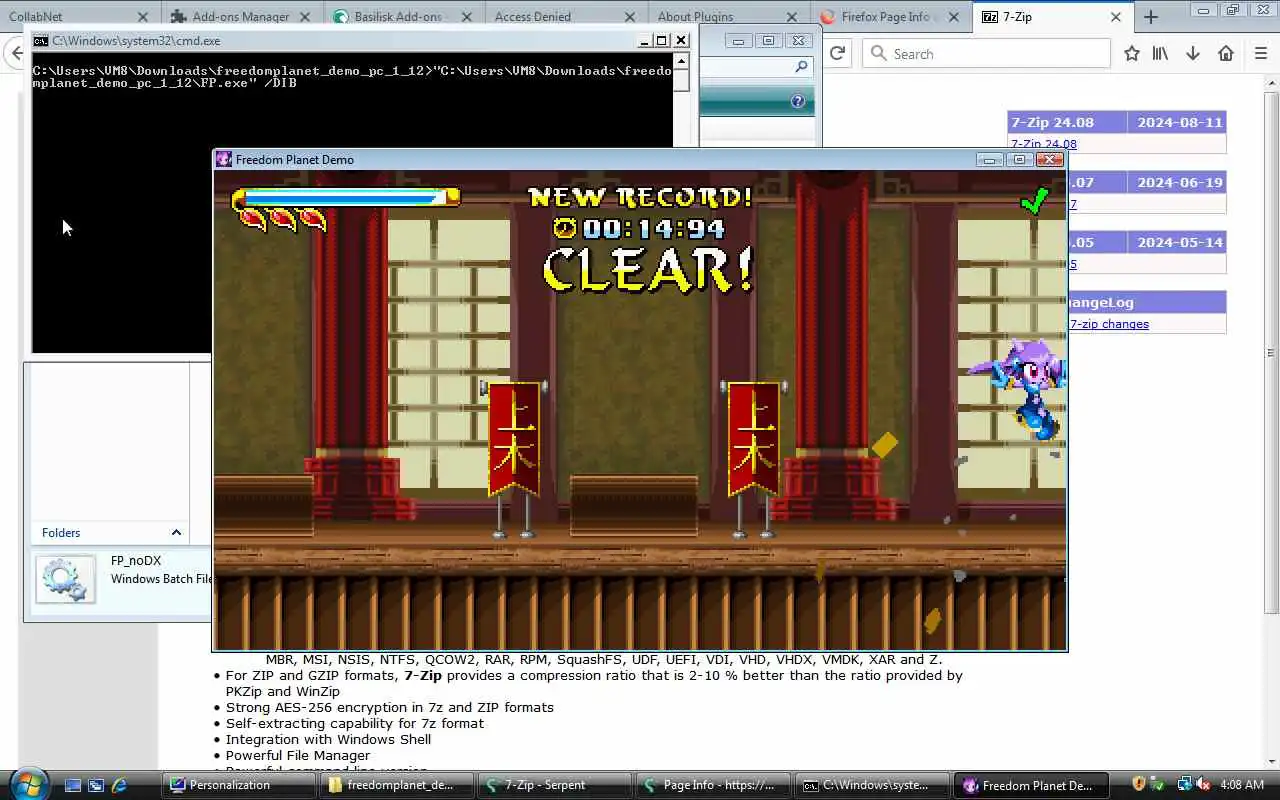Click the 4:08 AM system clock

click(1242, 785)
